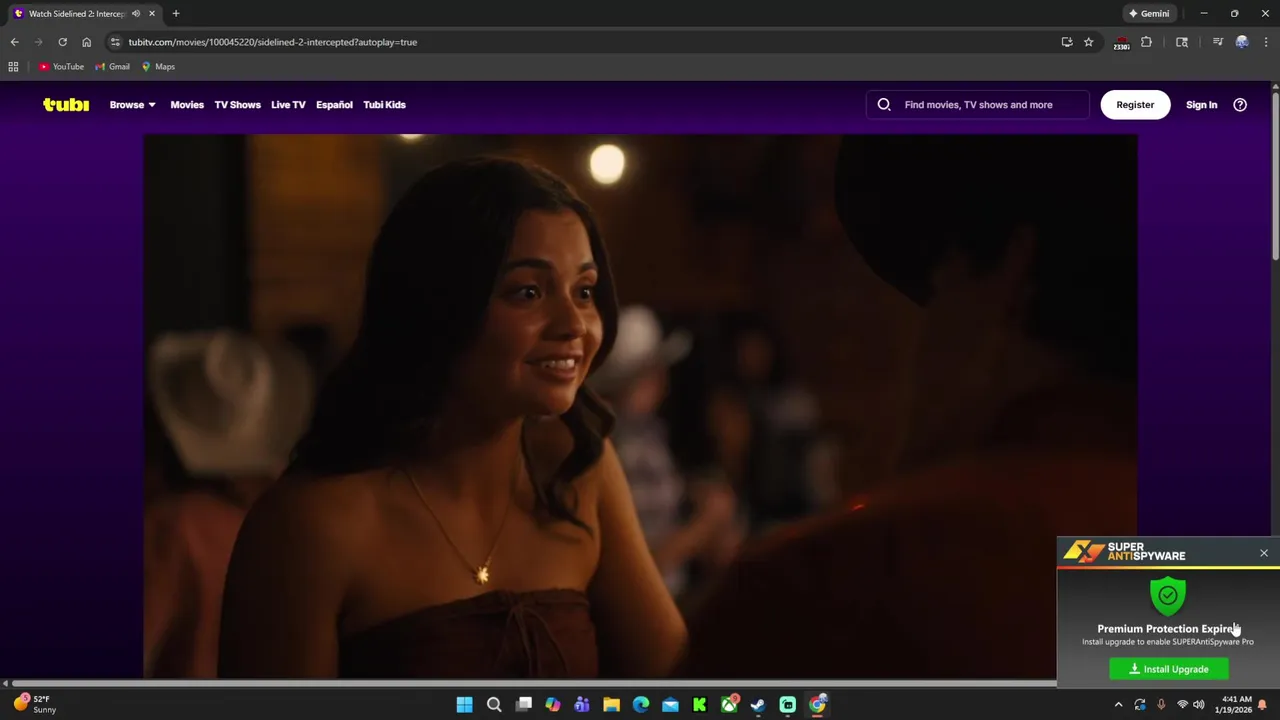Screen dimensions: 1280x720
Task: Open the Chrome apps grid icon
Action: tap(13, 67)
